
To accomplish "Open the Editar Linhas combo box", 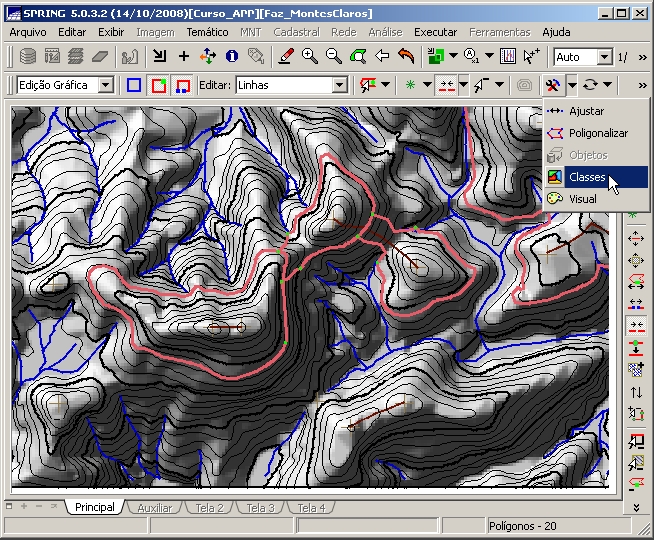I will [339, 86].
